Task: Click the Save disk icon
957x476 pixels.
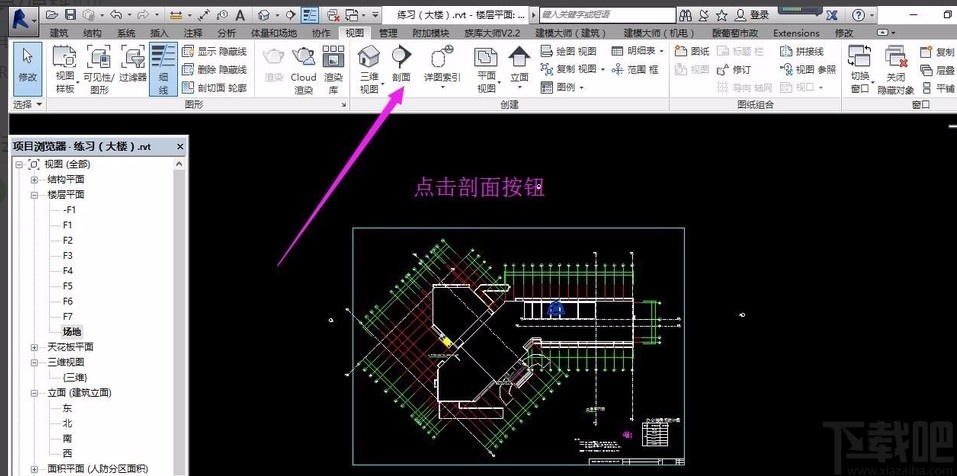Action: click(70, 14)
